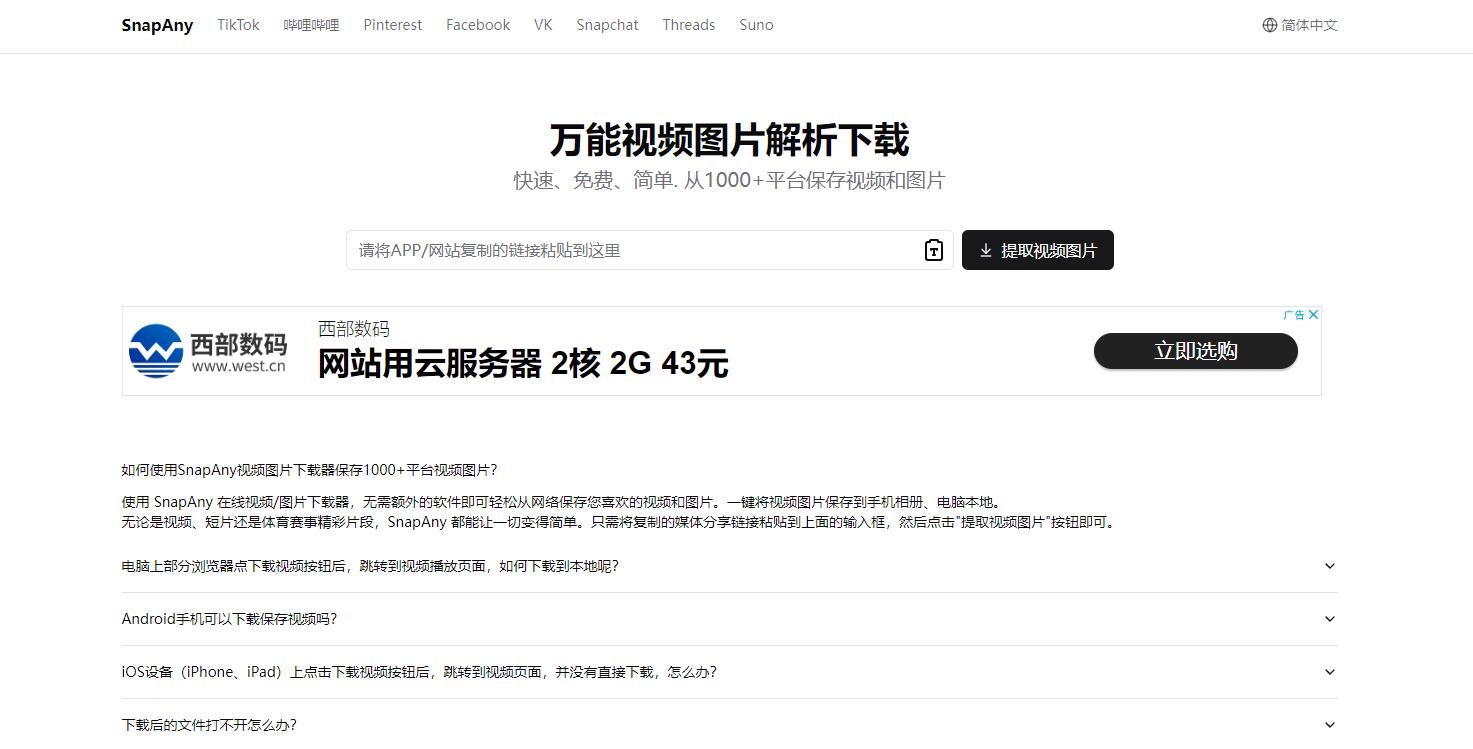The height and width of the screenshot is (749, 1473).
Task: Switch to the Suno section
Action: (x=755, y=25)
